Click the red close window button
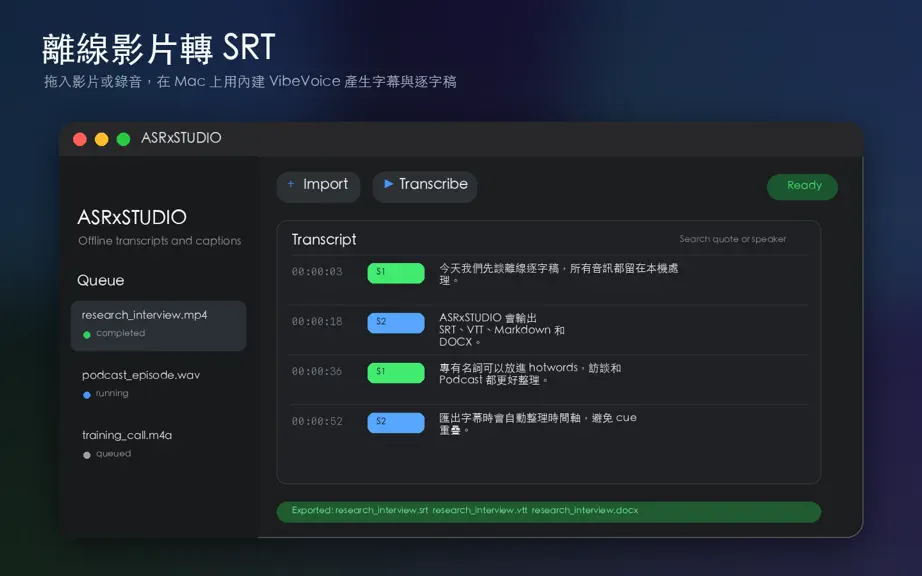This screenshot has width=922, height=576. [x=80, y=139]
